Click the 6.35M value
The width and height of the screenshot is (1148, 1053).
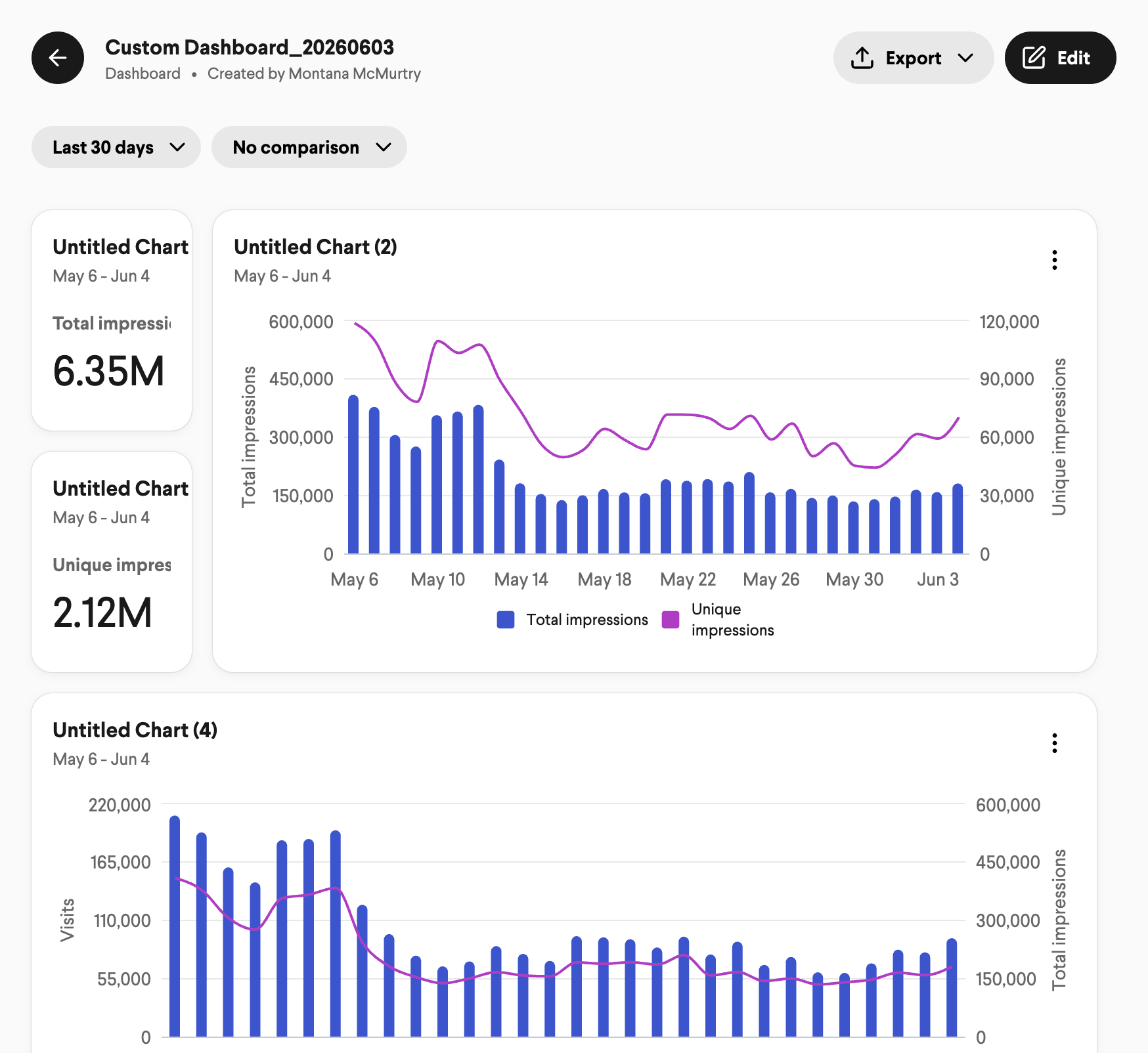[108, 371]
